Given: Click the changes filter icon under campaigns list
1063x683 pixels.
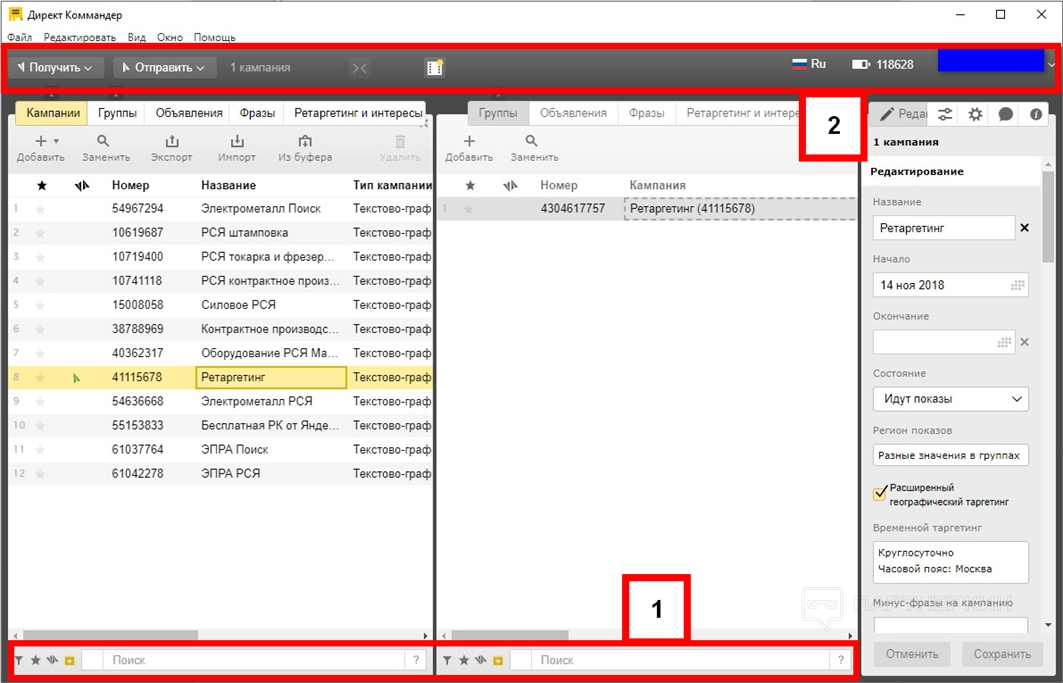Looking at the screenshot, I should click(x=52, y=660).
